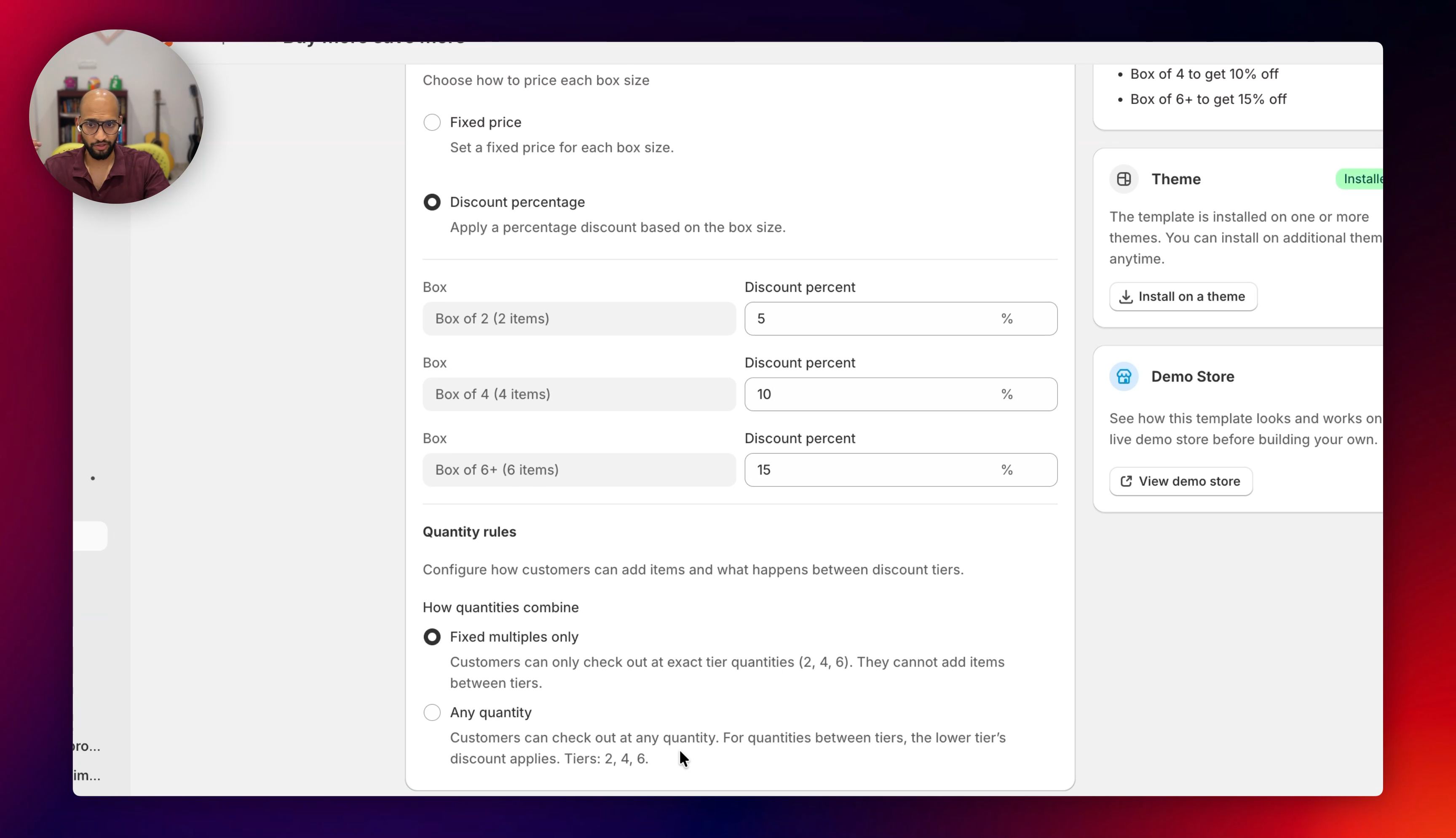Screen dimensions: 1456x838
Task: Click the external link icon in View demo store
Action: (1126, 481)
